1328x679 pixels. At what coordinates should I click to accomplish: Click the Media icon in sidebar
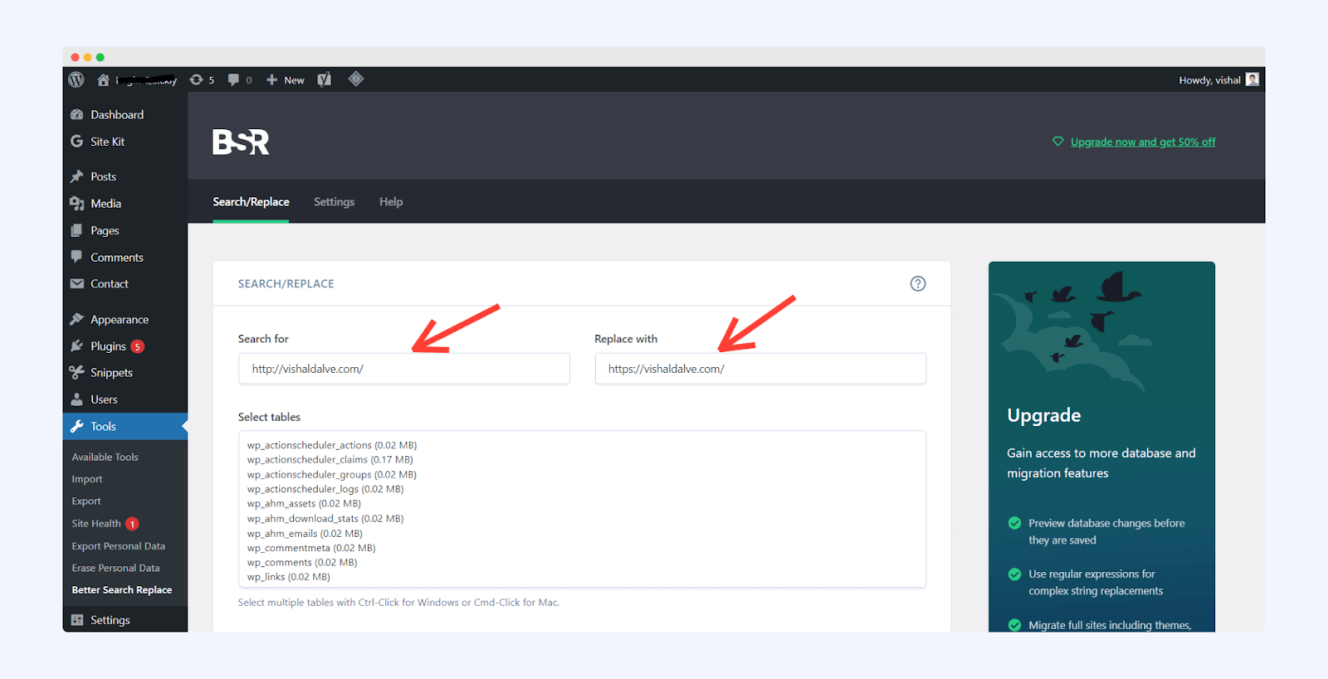[x=77, y=204]
